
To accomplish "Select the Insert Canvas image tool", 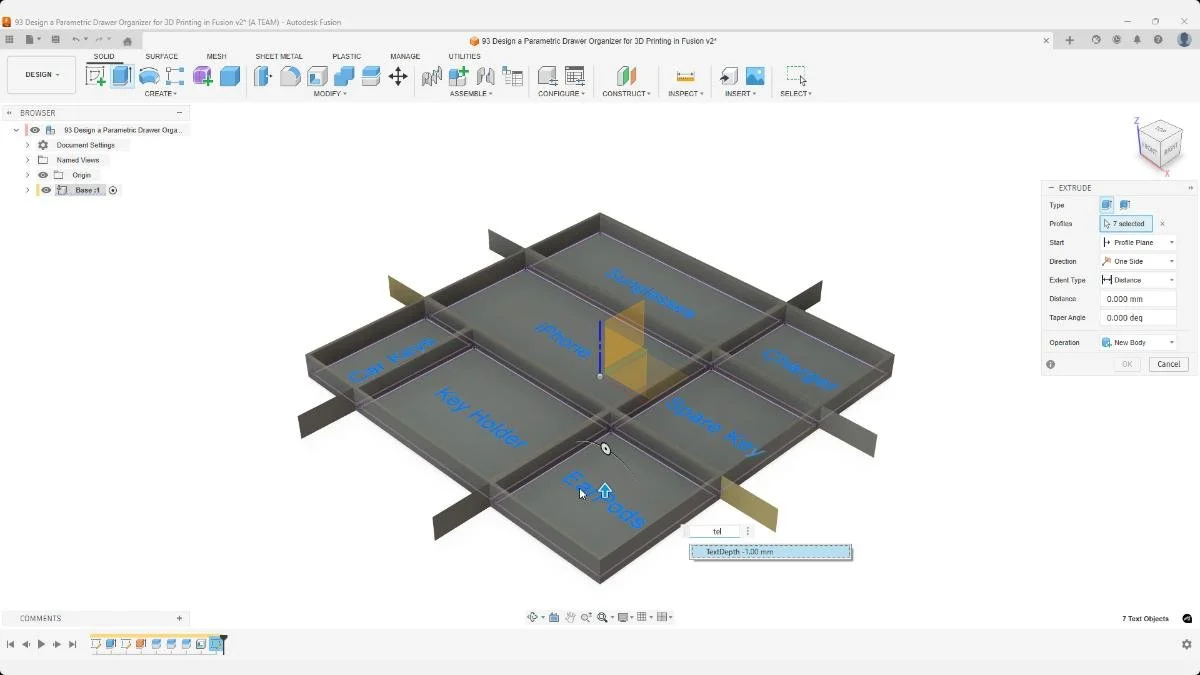I will [x=756, y=76].
